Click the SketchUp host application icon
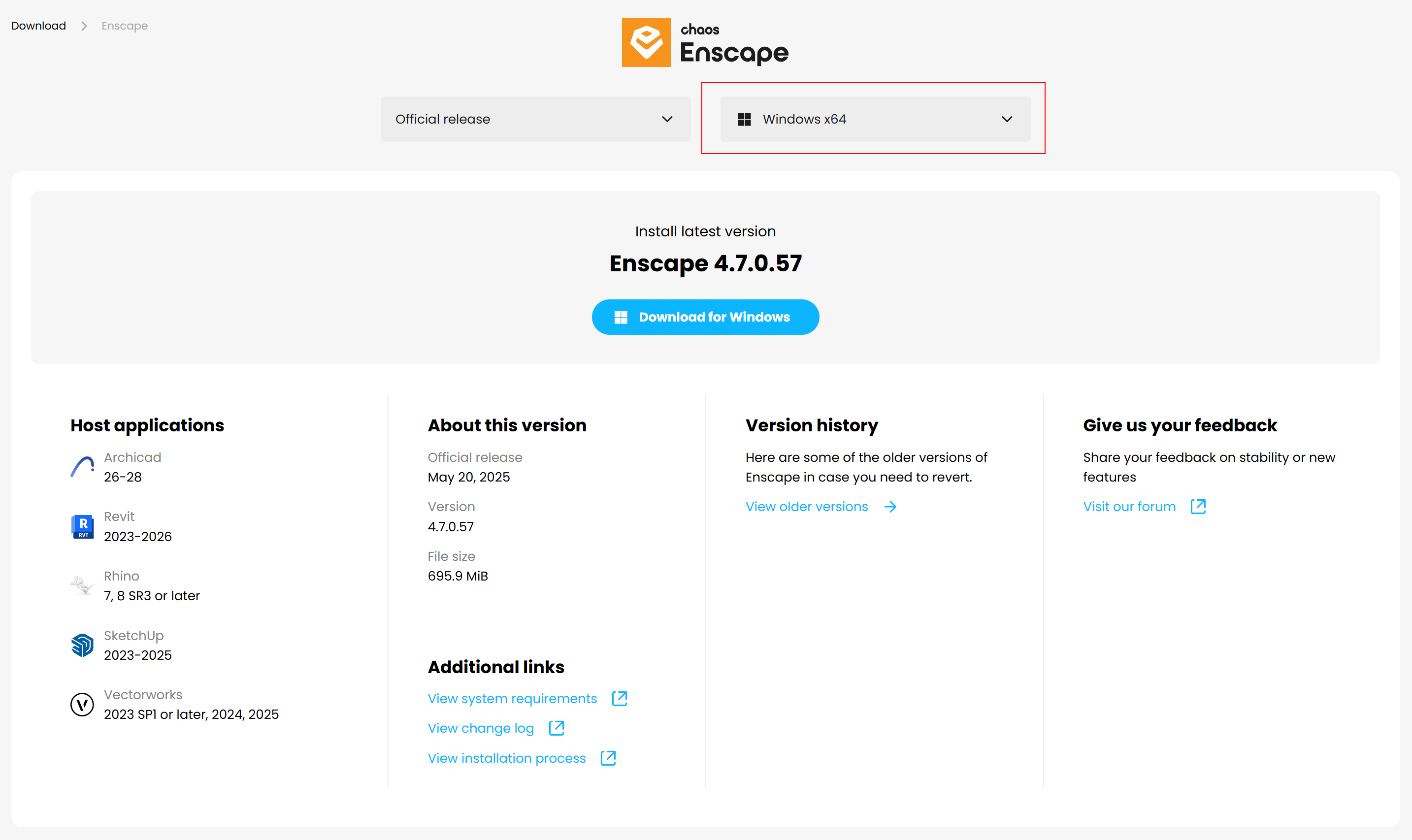Screen dimensions: 1412x840 pyautogui.click(x=82, y=646)
